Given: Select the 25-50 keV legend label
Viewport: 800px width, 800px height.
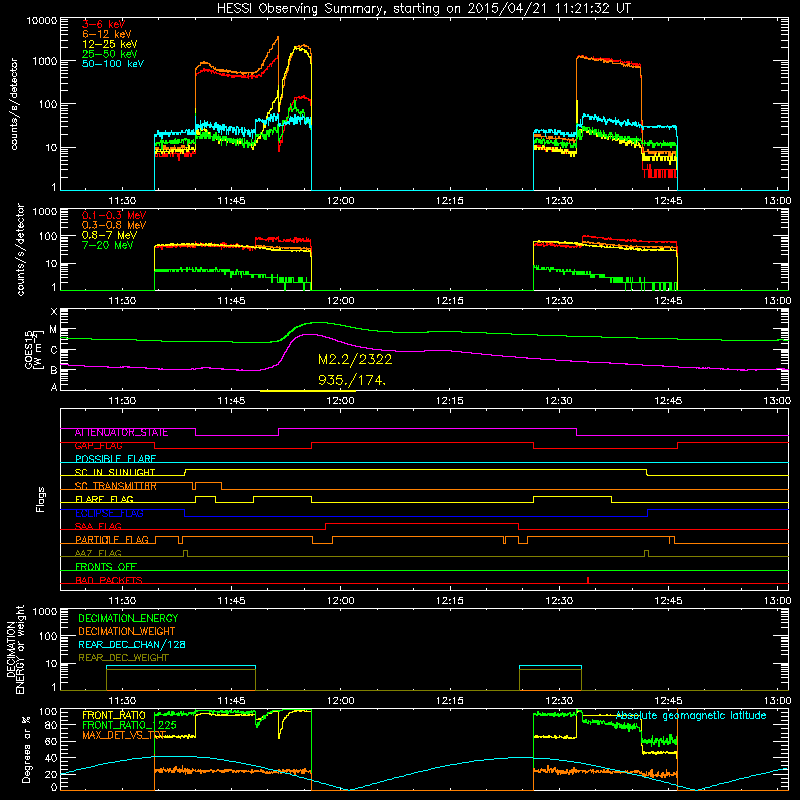Looking at the screenshot, I should pyautogui.click(x=110, y=54).
